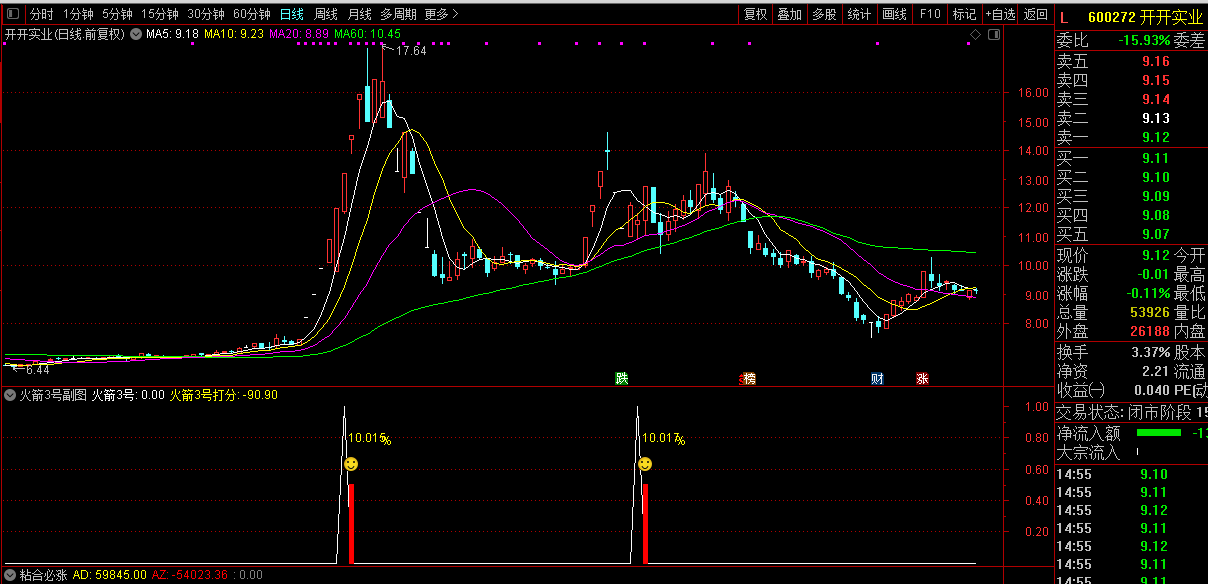Screen dimensions: 1208x584
Task: Click the 榜 event marker on the timeline
Action: click(748, 378)
